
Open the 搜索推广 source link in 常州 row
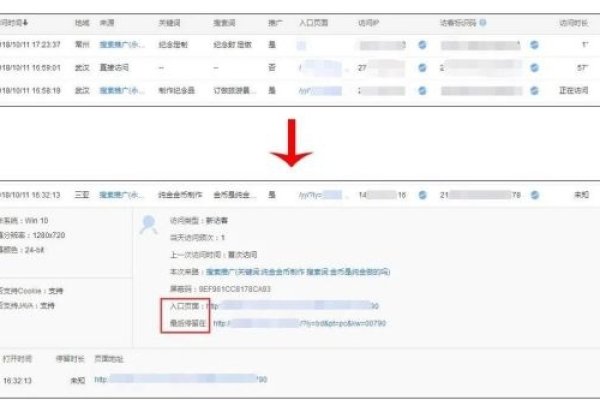[122, 45]
